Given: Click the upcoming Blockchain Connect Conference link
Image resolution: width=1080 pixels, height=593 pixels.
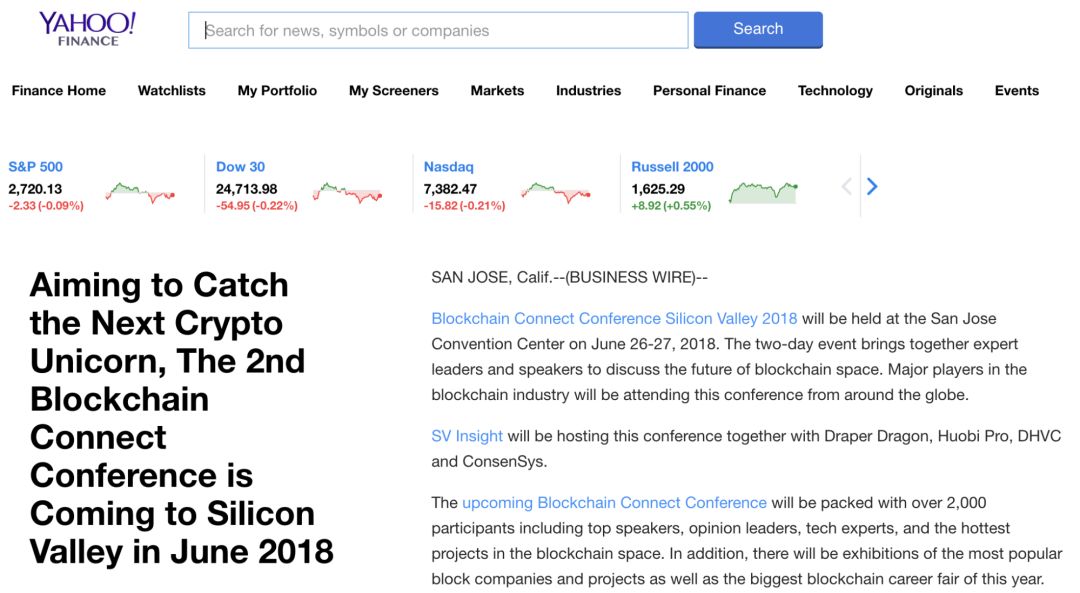Looking at the screenshot, I should (614, 503).
